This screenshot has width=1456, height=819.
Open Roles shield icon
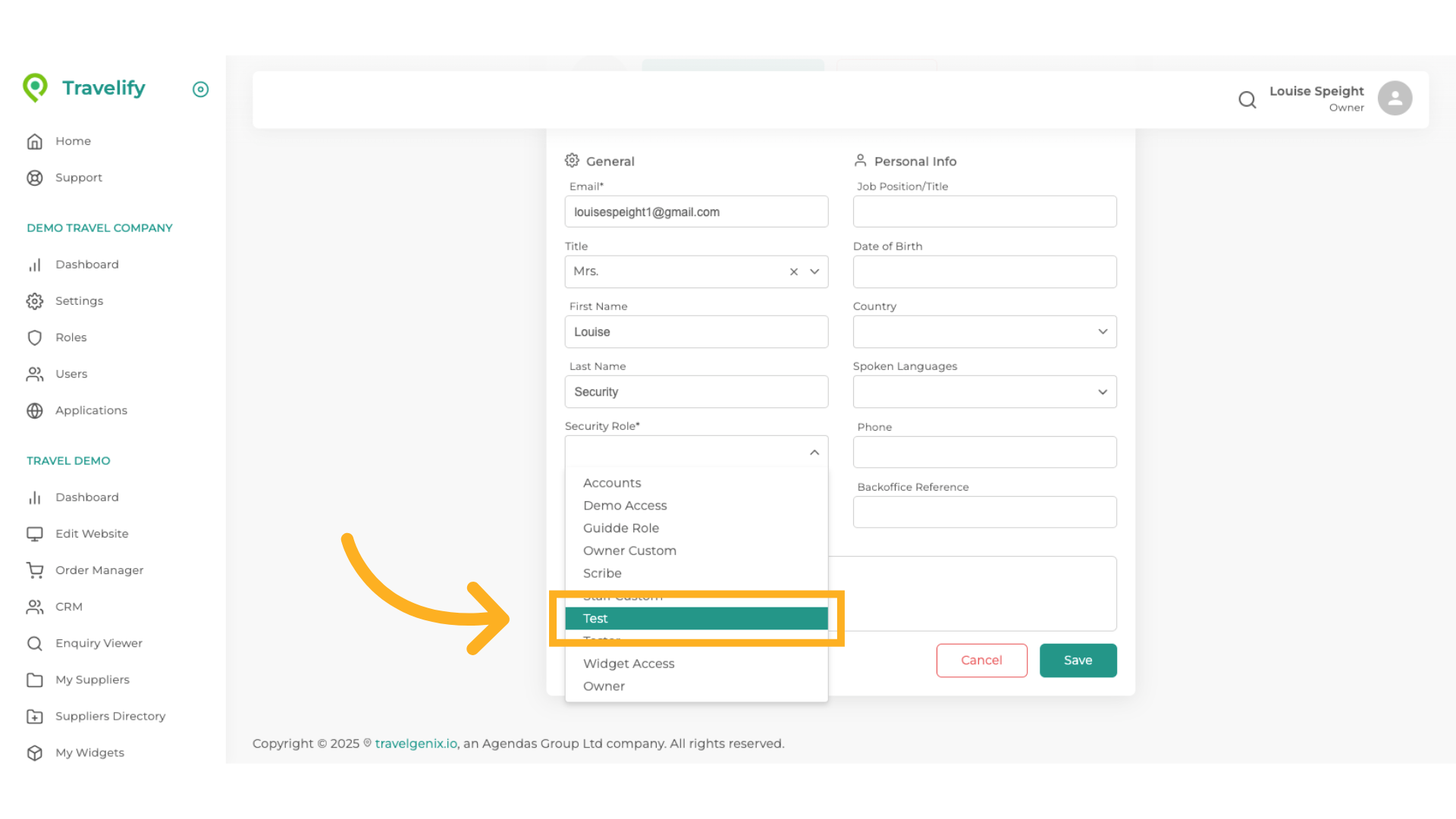(x=35, y=337)
